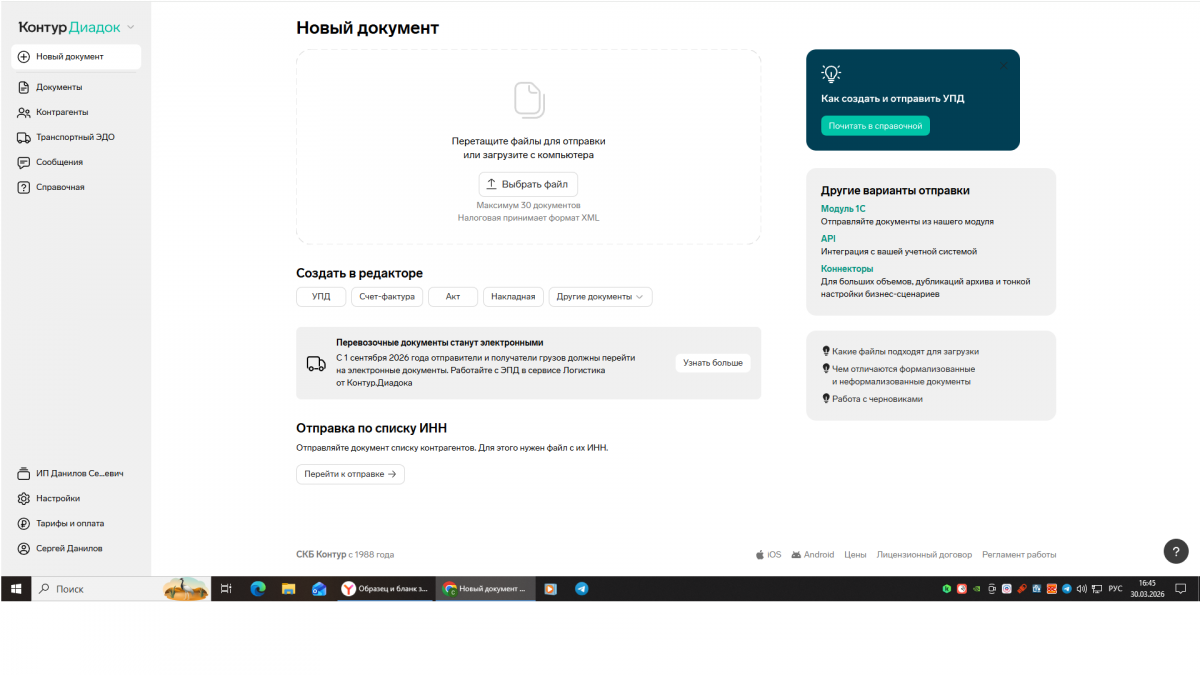The height and width of the screenshot is (675, 1200).
Task: Open Контрагенты via its people icon
Action: (24, 112)
